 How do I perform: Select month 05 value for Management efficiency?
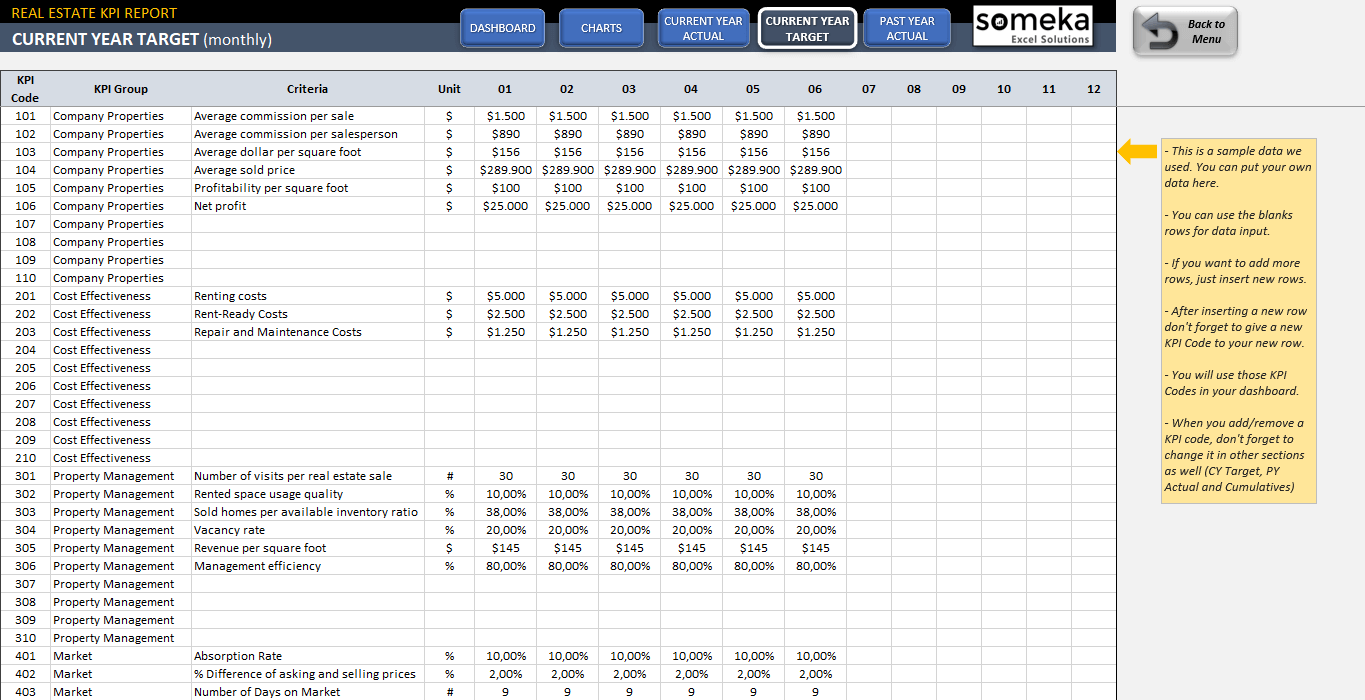pyautogui.click(x=753, y=566)
